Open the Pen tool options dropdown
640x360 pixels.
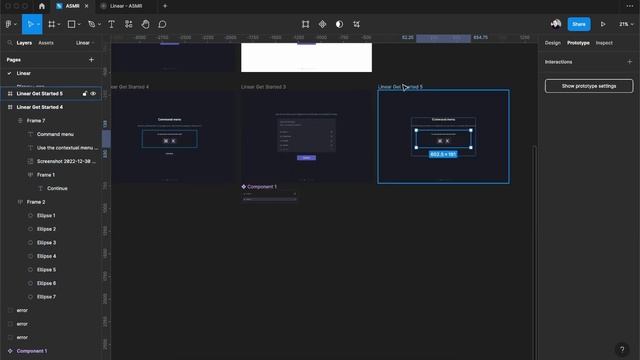[x=99, y=24]
